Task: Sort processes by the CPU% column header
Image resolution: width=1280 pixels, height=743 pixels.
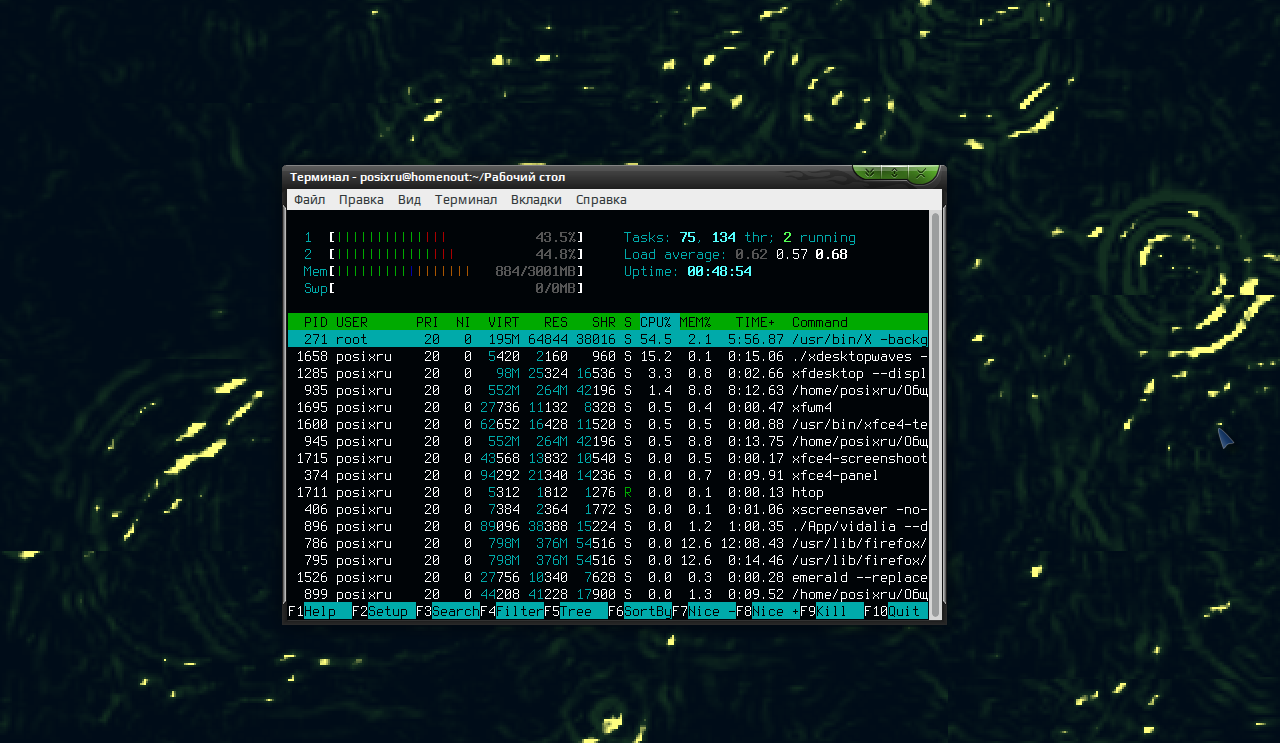Action: (656, 322)
